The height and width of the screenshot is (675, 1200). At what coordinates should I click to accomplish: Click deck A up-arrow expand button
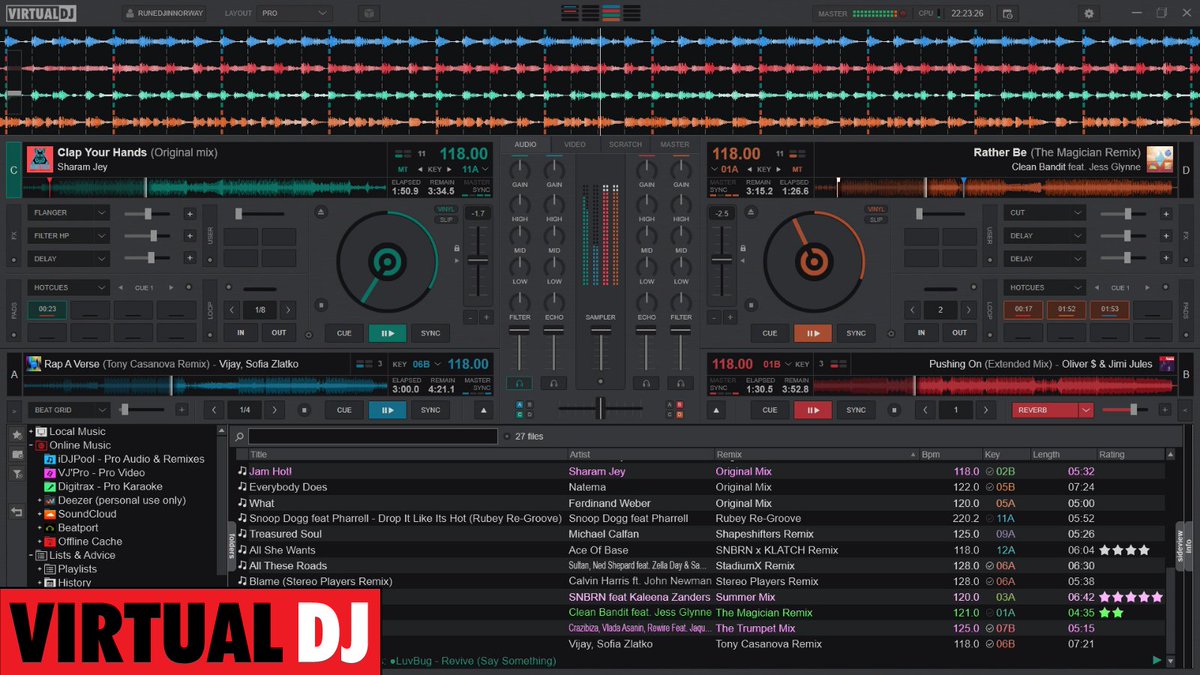coord(483,410)
